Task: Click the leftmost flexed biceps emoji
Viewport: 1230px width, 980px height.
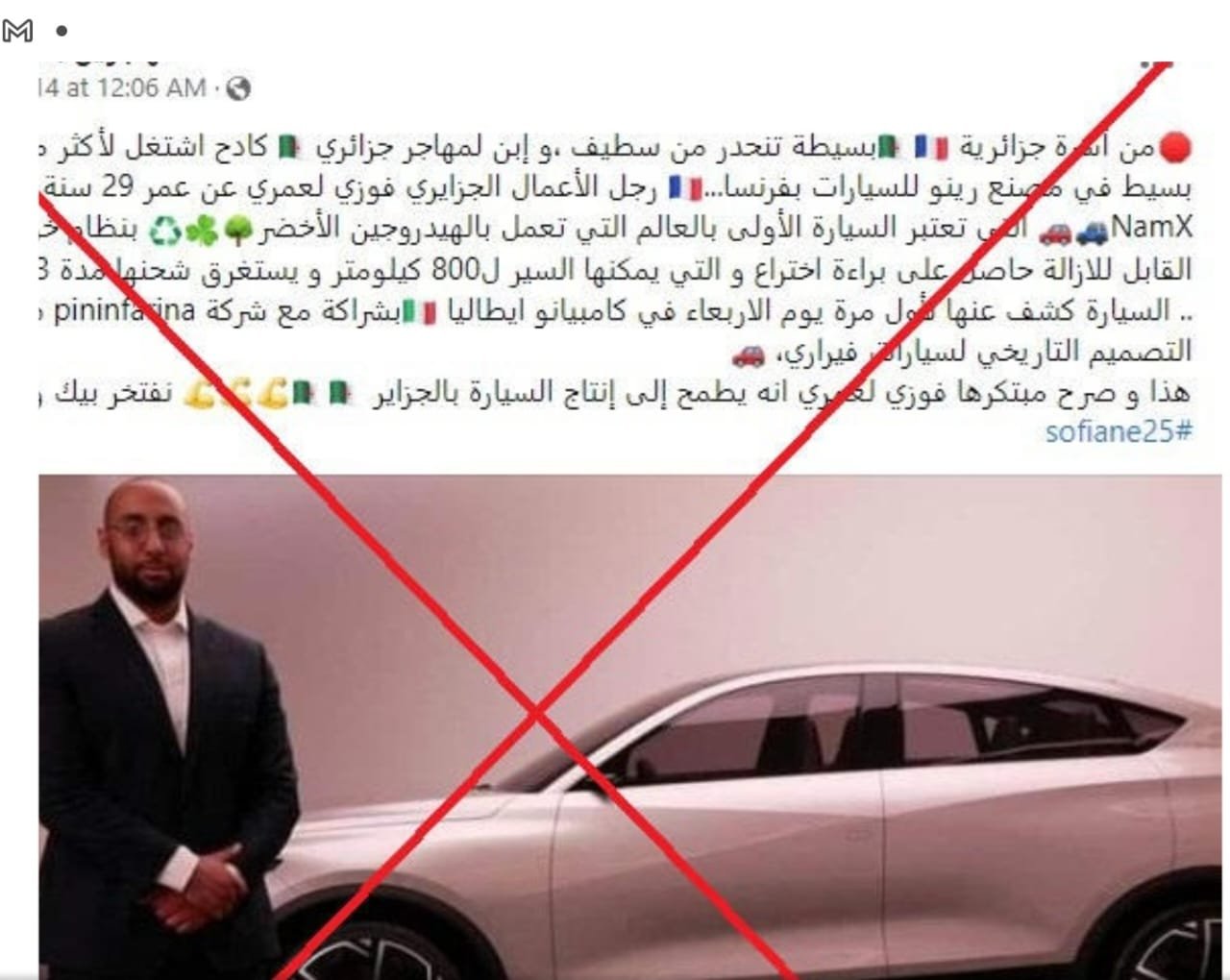Action: [x=200, y=394]
